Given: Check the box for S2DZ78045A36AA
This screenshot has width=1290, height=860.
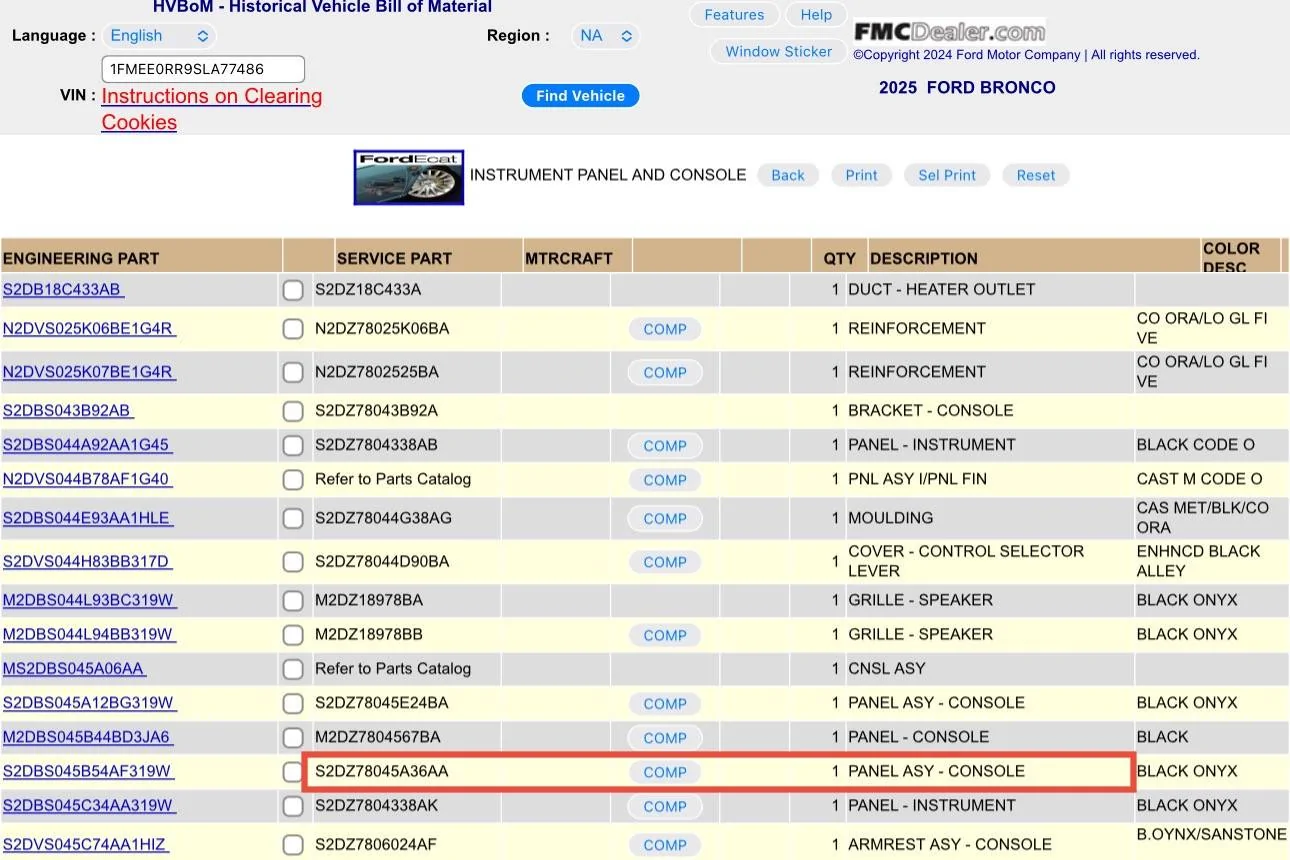Looking at the screenshot, I should coord(293,772).
